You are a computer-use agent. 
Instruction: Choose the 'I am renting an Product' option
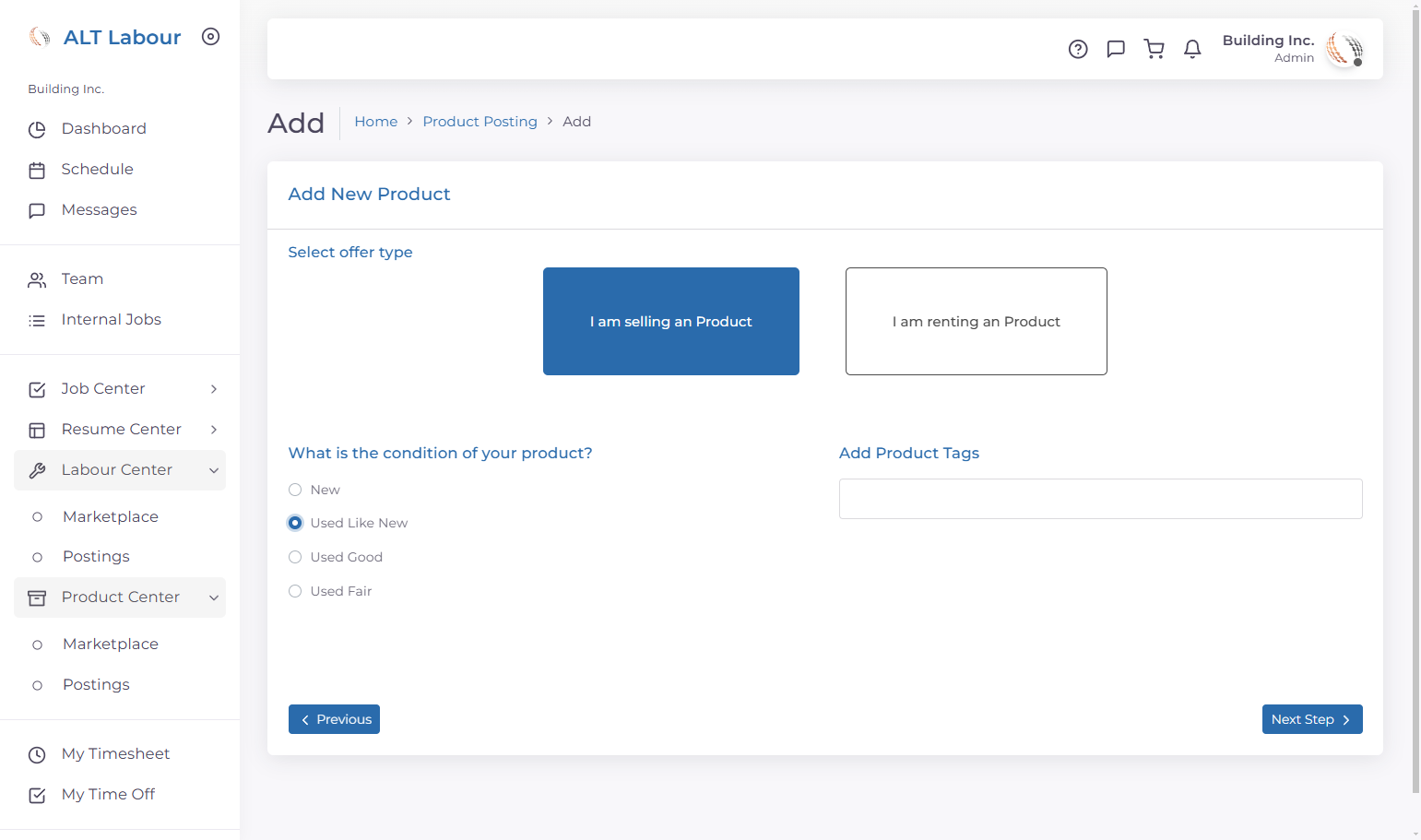click(x=977, y=321)
